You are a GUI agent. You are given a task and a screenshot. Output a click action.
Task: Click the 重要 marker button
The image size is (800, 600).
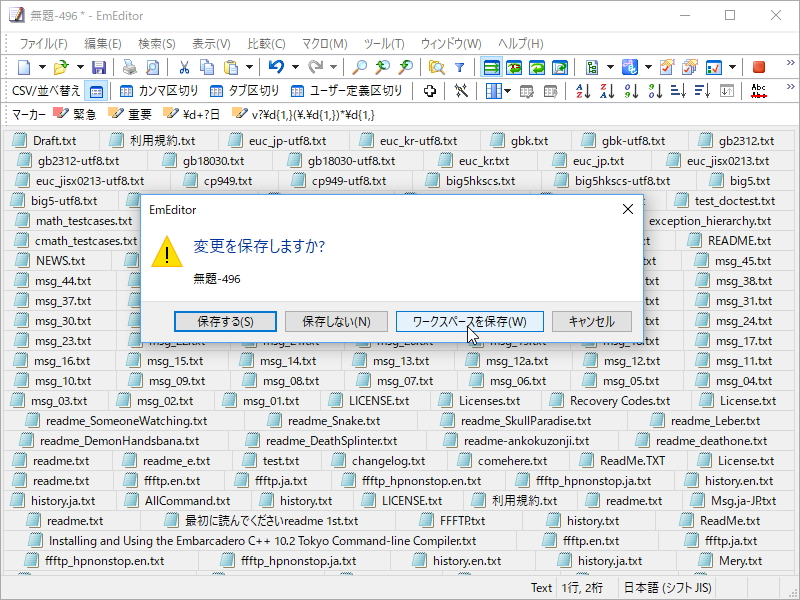click(x=130, y=114)
